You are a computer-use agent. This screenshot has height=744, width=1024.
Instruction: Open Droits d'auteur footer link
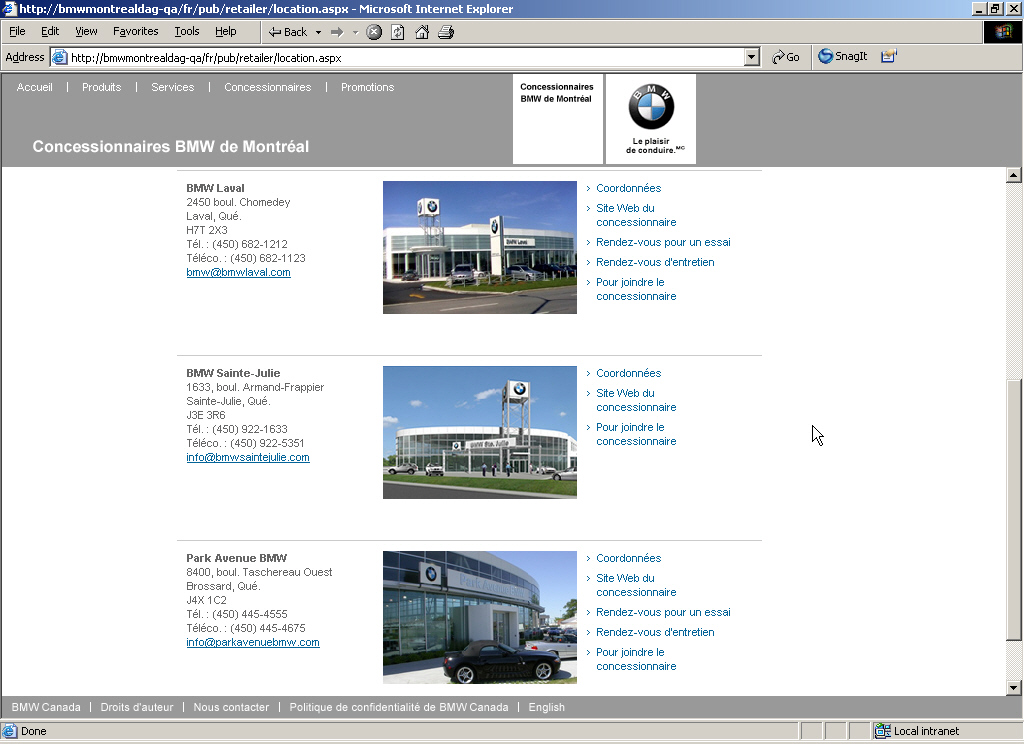(137, 707)
